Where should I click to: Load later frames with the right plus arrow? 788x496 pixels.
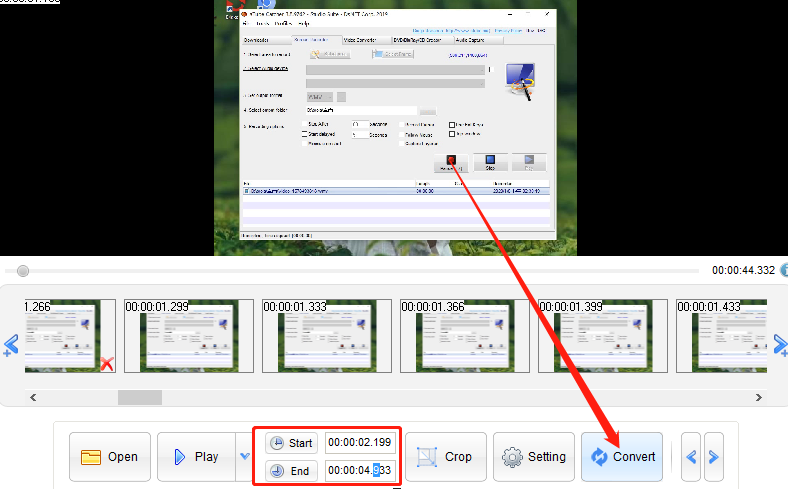(x=780, y=345)
